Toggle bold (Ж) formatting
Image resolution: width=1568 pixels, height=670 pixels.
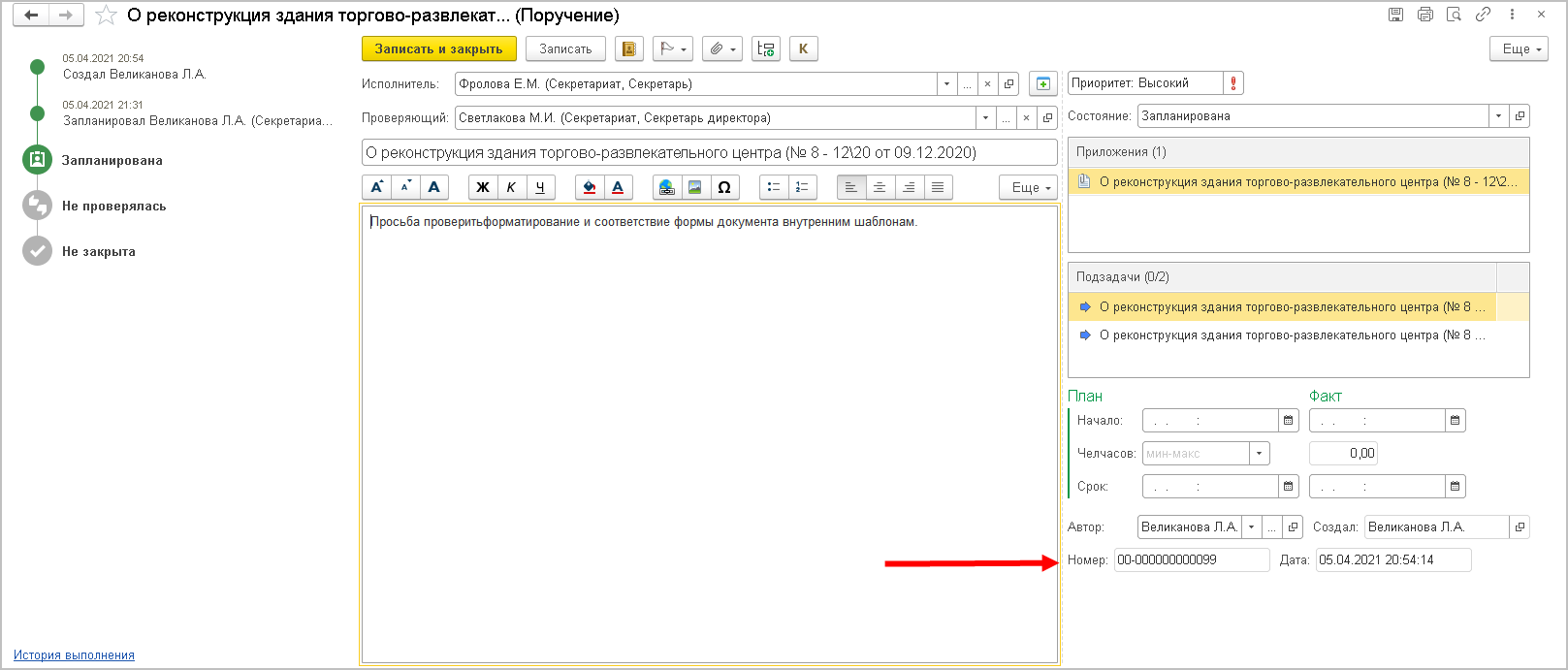(x=483, y=187)
